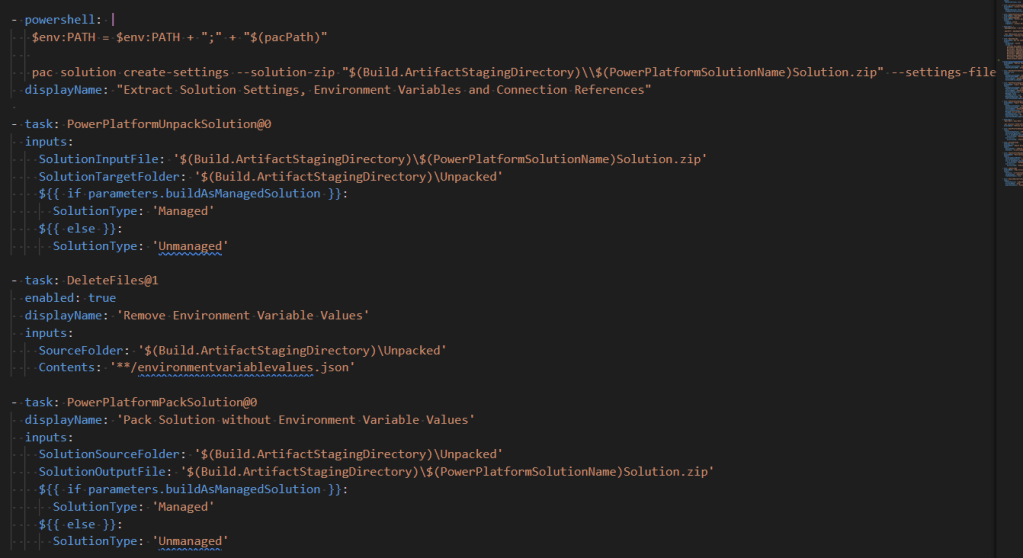Select the PowerPlatformPackSolution@0 task name
The image size is (1023, 558).
coord(162,402)
